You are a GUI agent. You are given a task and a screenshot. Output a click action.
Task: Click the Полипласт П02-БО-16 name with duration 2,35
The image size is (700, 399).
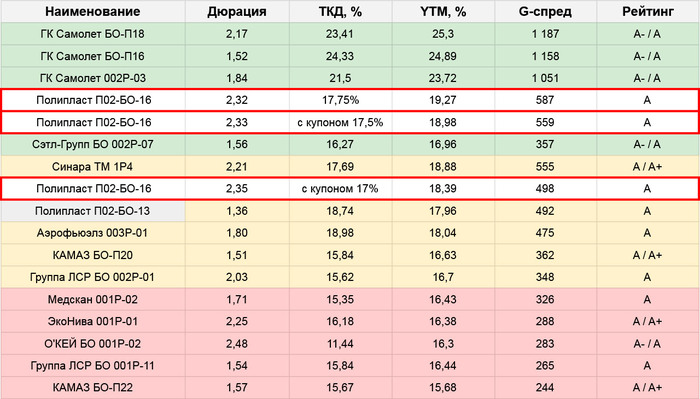94,189
